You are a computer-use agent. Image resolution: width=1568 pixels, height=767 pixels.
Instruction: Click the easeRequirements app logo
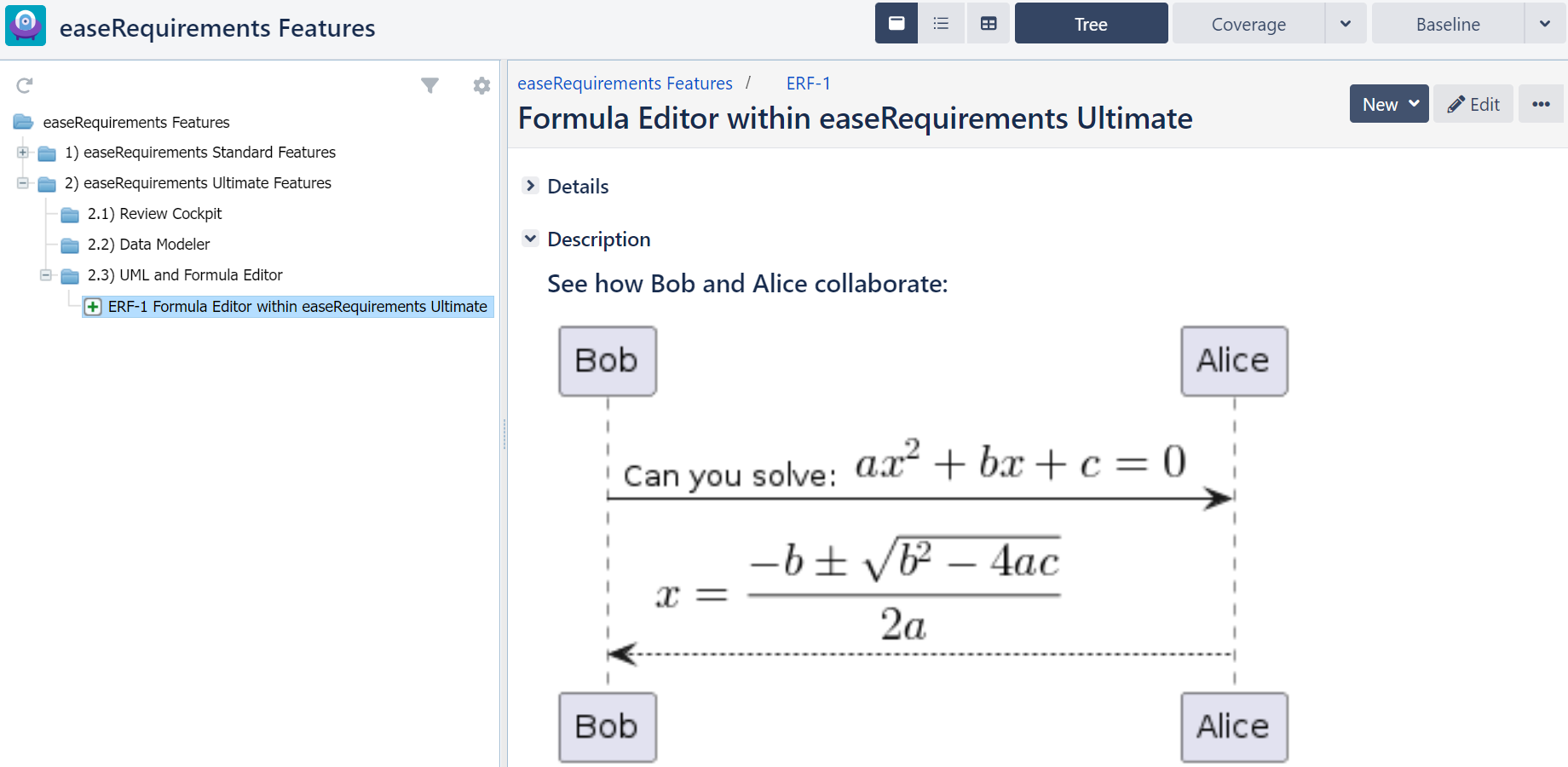coord(26,26)
